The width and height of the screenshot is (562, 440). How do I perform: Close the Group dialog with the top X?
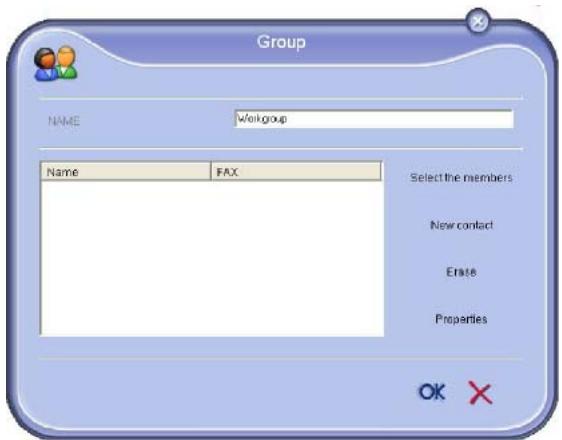pos(478,21)
